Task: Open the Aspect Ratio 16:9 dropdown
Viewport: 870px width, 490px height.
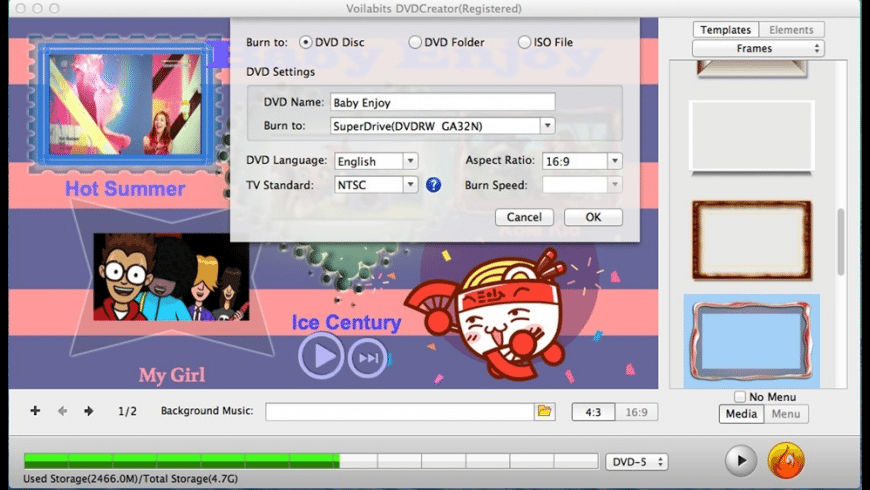Action: pos(614,161)
